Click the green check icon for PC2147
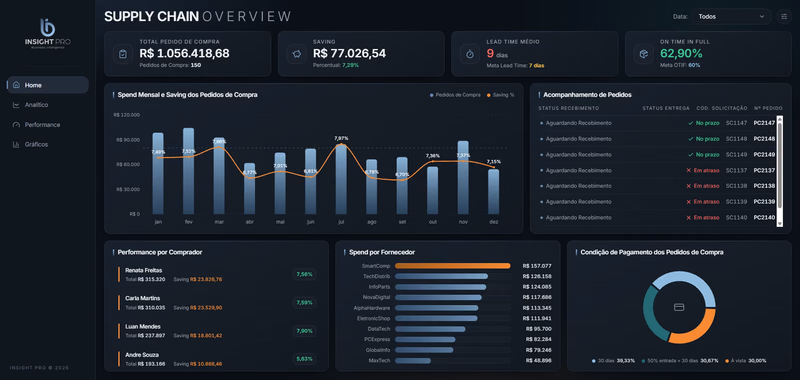800x380 pixels. 690,123
